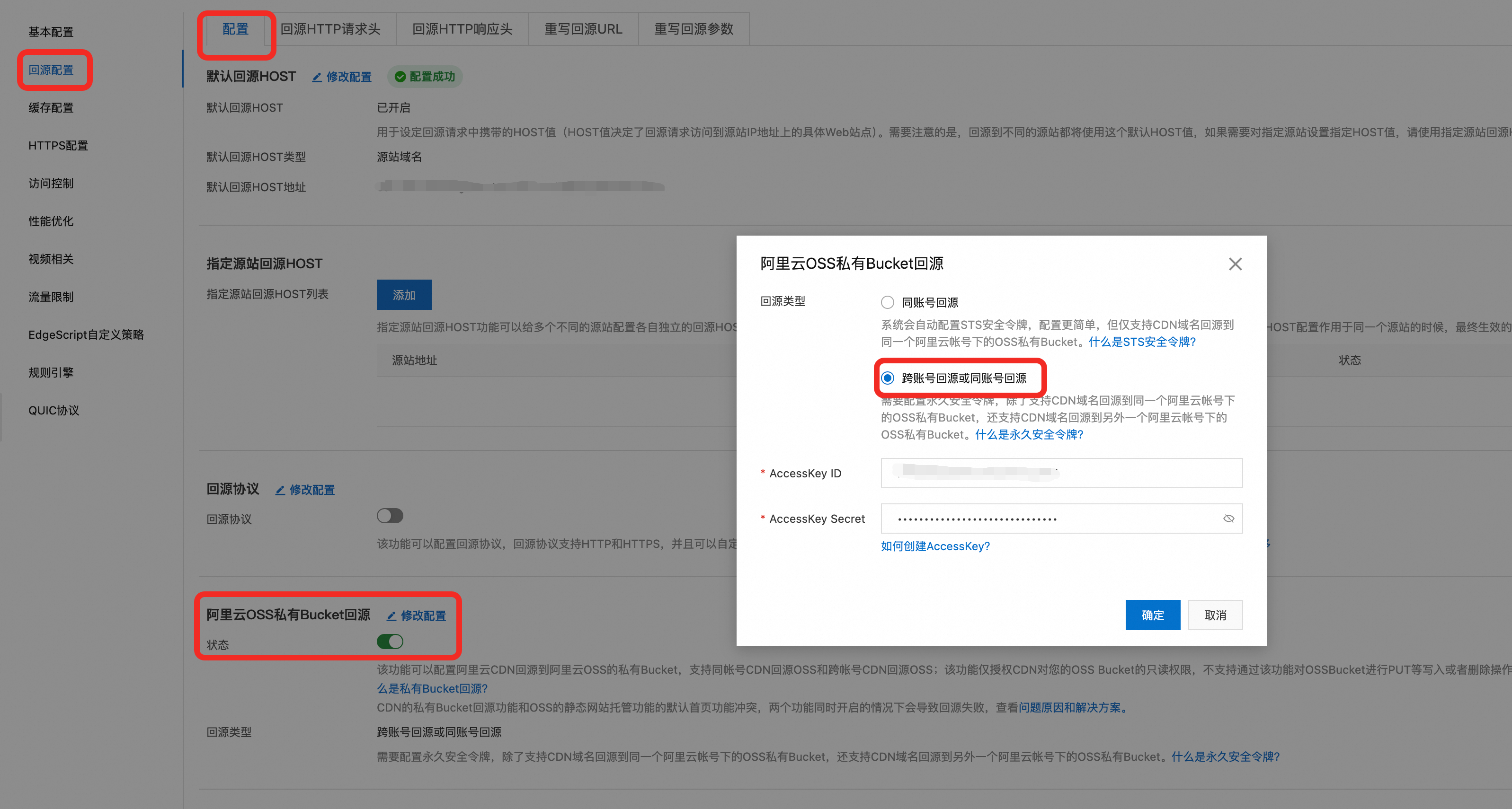This screenshot has height=809, width=1512.
Task: Open HTTPS配置 from the sidebar
Action: (58, 146)
